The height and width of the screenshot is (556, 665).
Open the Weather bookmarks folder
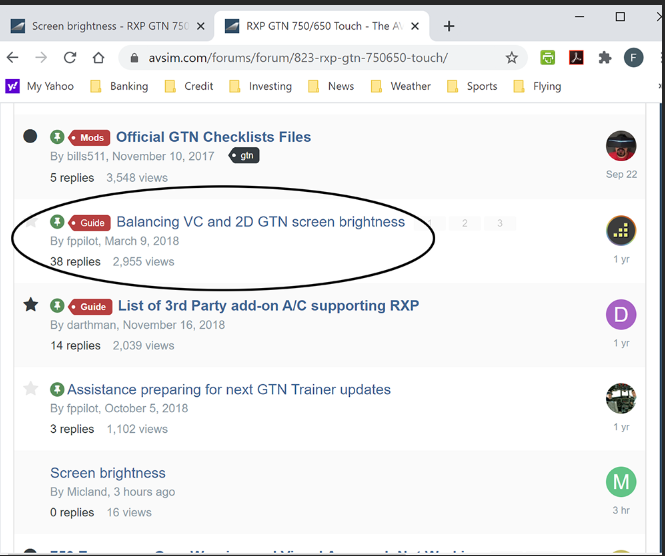pyautogui.click(x=400, y=86)
